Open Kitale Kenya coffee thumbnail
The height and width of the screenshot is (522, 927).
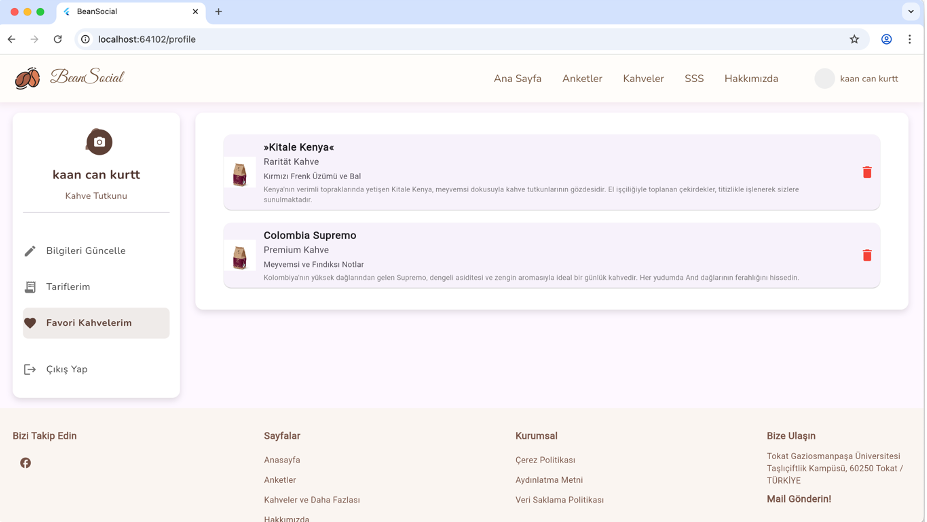[x=239, y=174]
